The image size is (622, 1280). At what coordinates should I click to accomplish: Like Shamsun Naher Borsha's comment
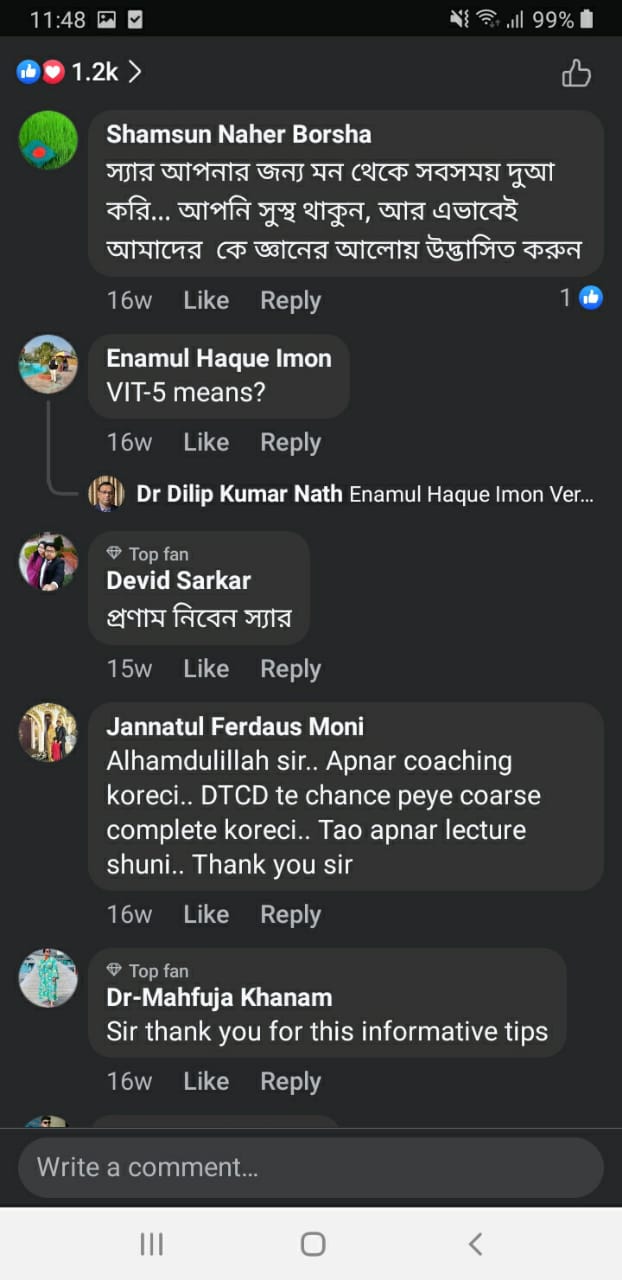pyautogui.click(x=206, y=300)
